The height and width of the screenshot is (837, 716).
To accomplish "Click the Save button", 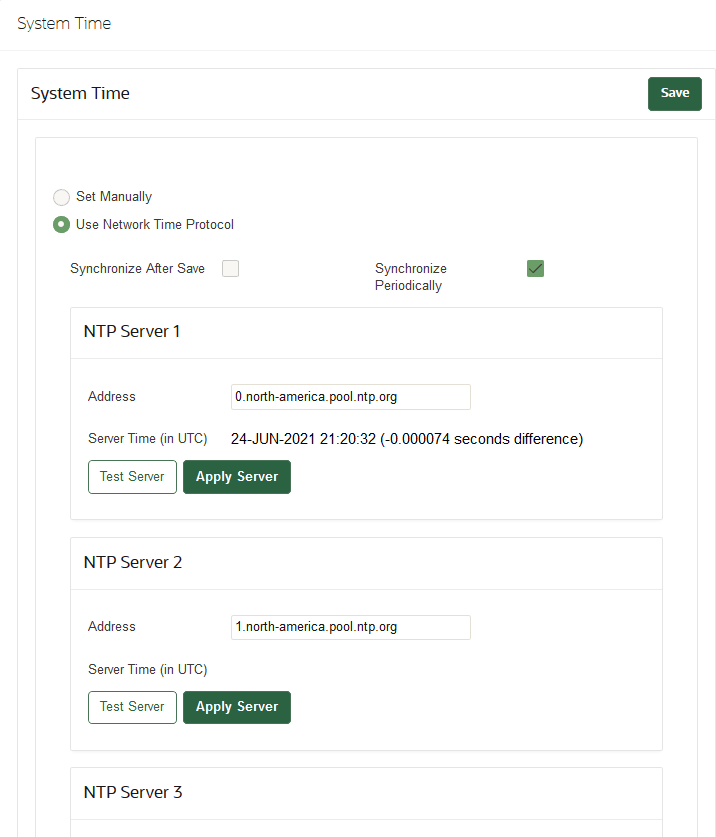I will click(x=674, y=93).
